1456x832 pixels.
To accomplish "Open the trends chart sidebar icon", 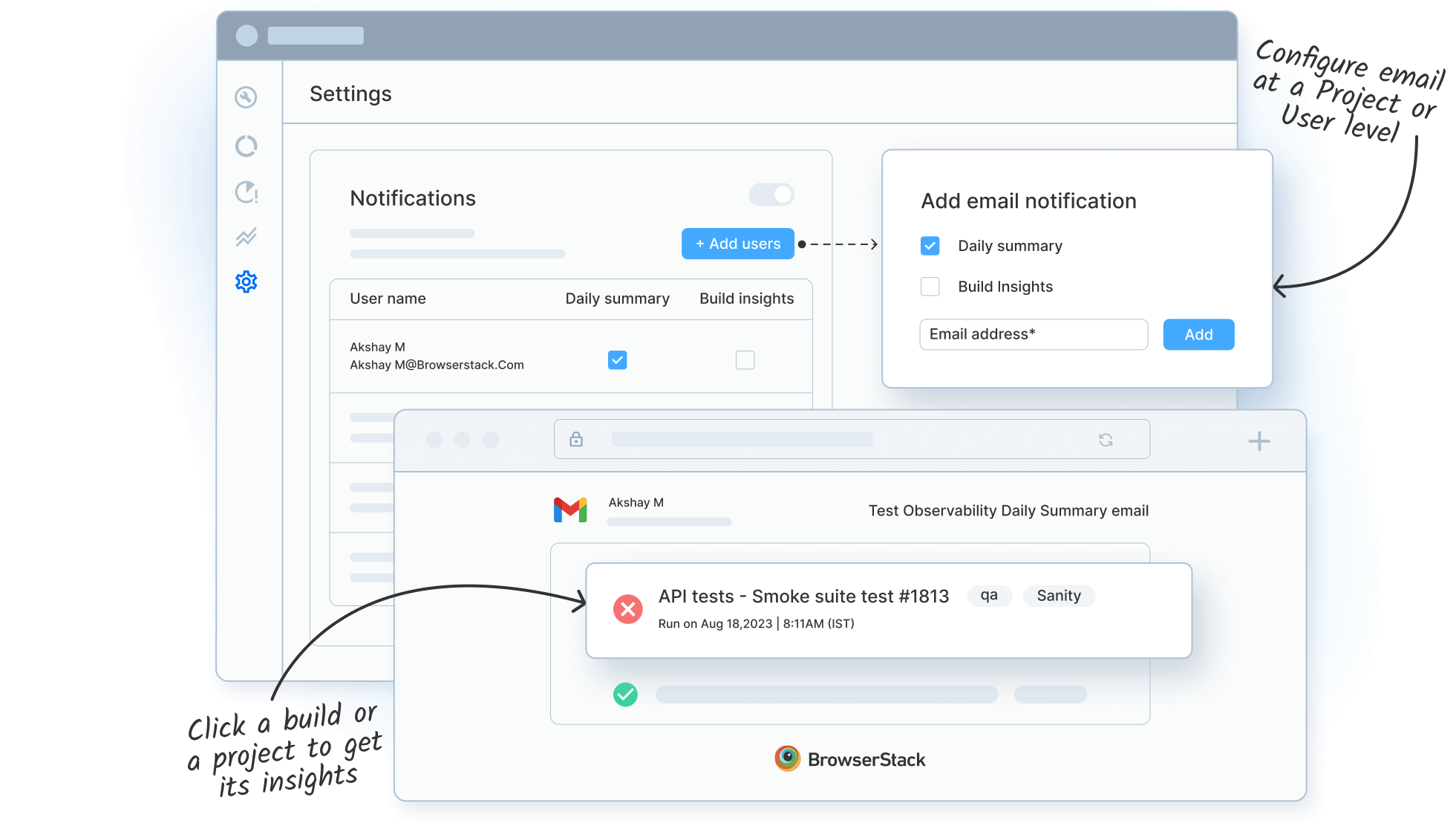I will [x=246, y=237].
